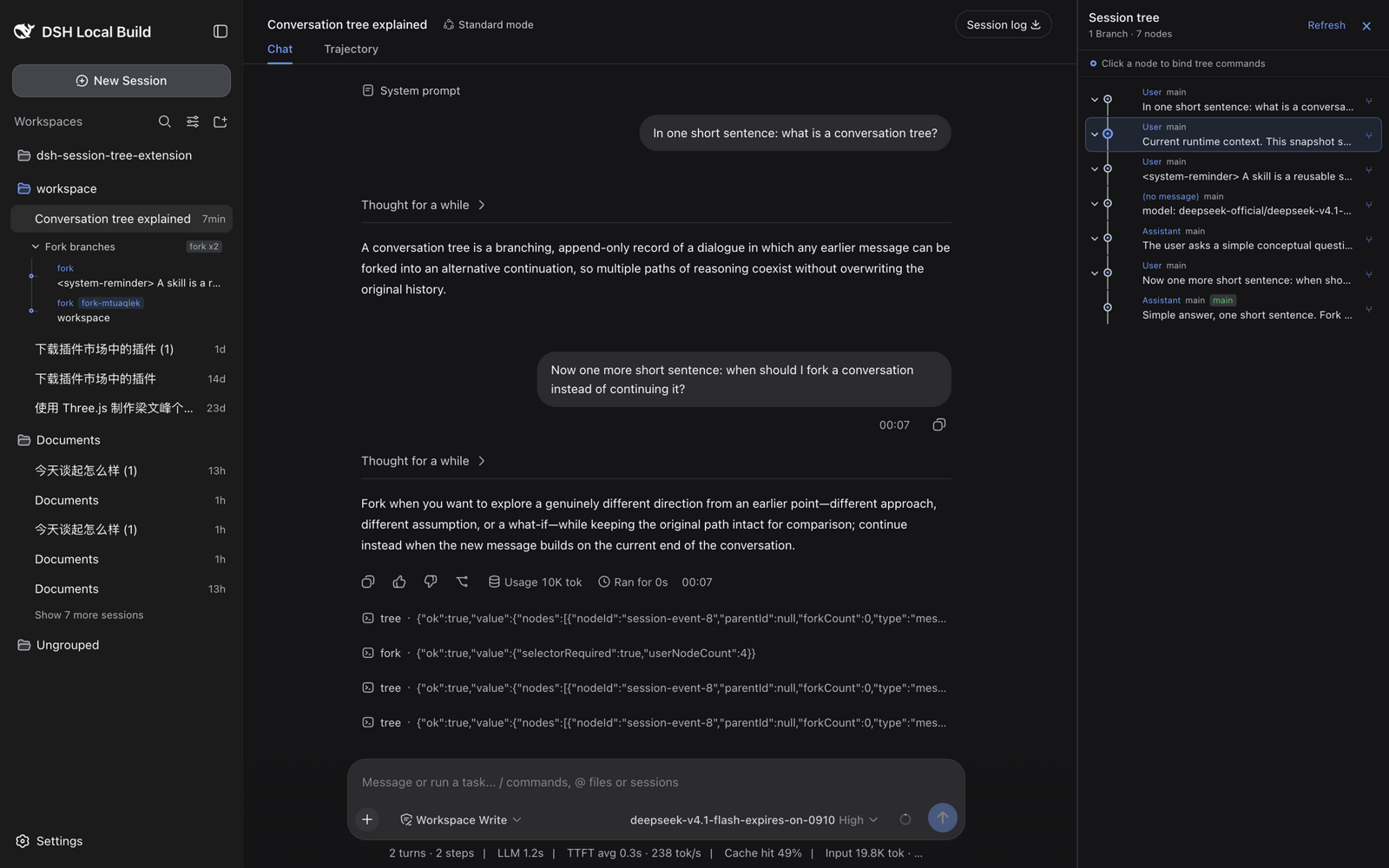Open the System prompt document

[x=411, y=90]
